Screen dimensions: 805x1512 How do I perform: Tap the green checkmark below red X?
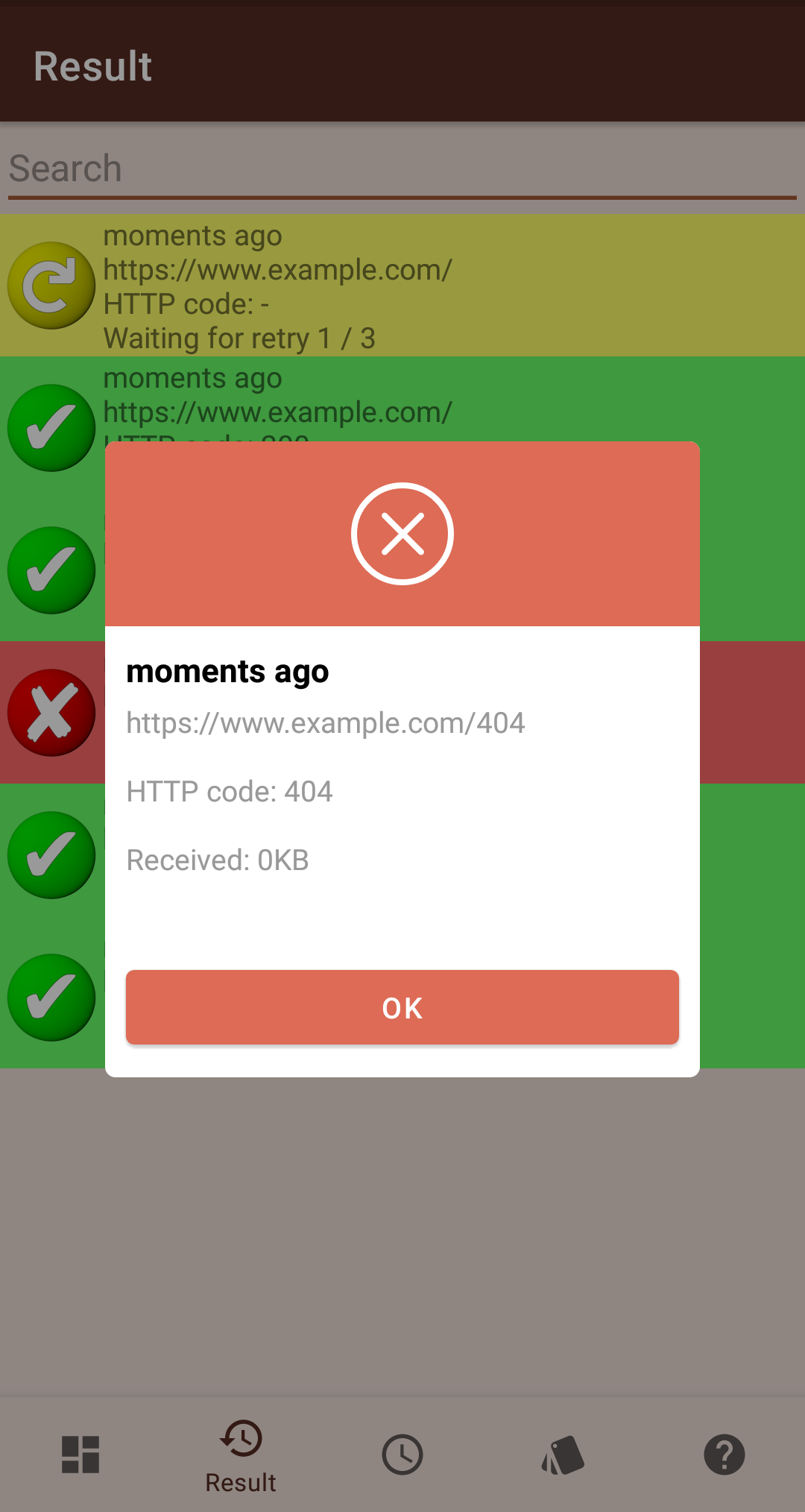pyautogui.click(x=51, y=855)
